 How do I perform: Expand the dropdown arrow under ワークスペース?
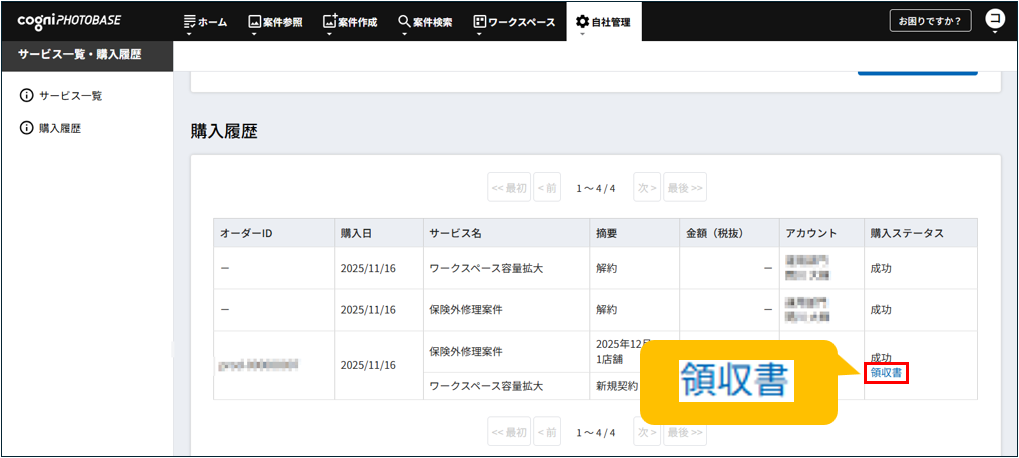click(x=479, y=35)
